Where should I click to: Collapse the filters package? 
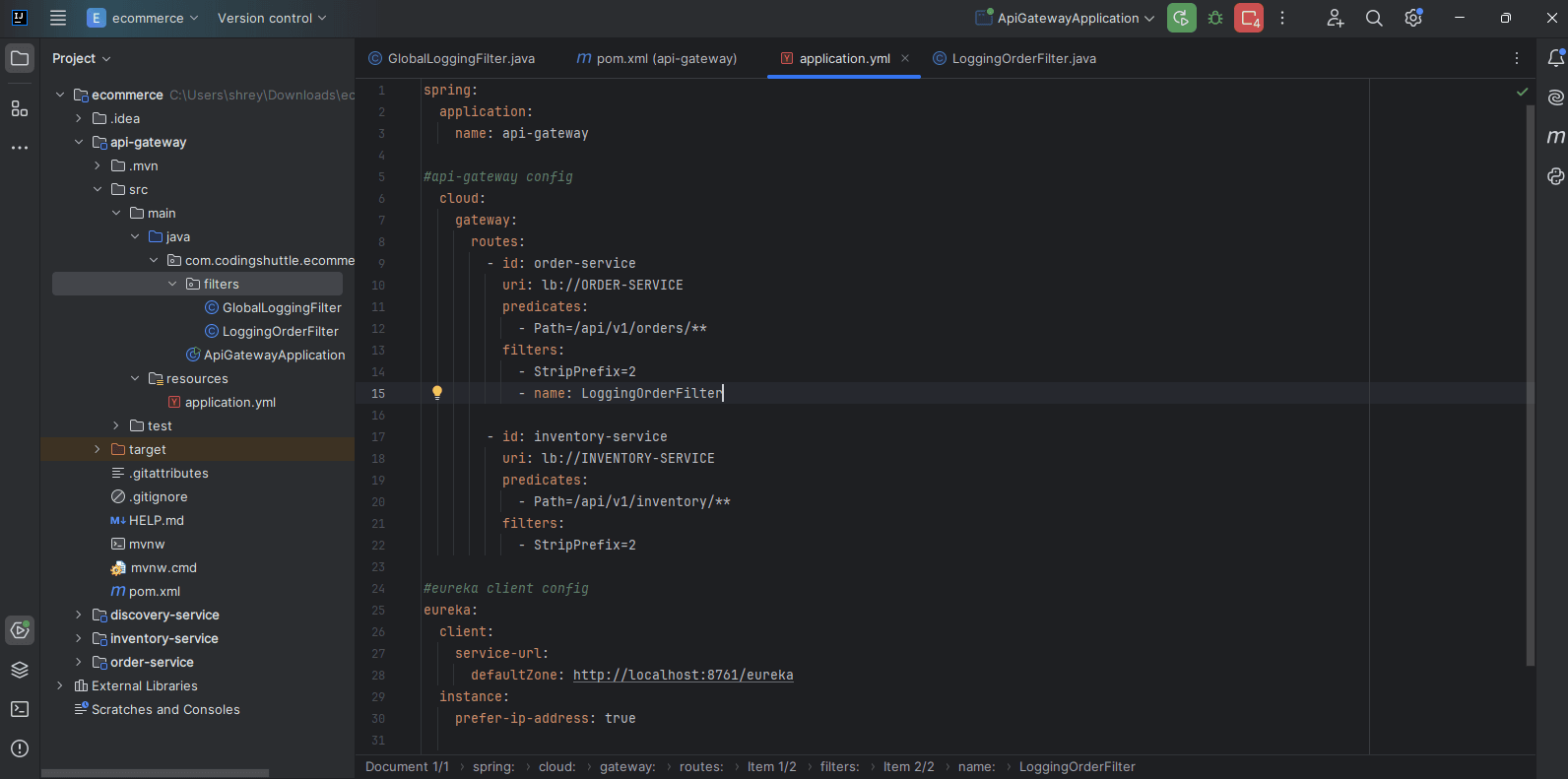coord(172,284)
